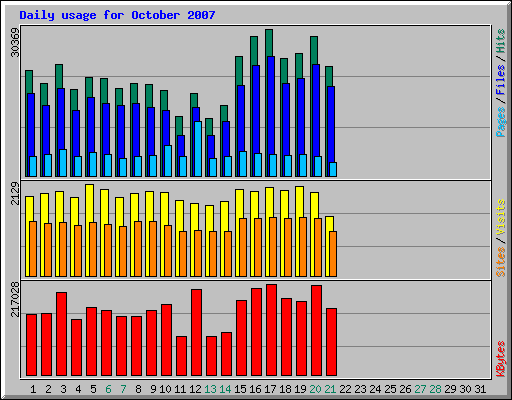Click the green 'Hits' legend label
Image resolution: width=512 pixels, height=400 pixels.
click(500, 41)
